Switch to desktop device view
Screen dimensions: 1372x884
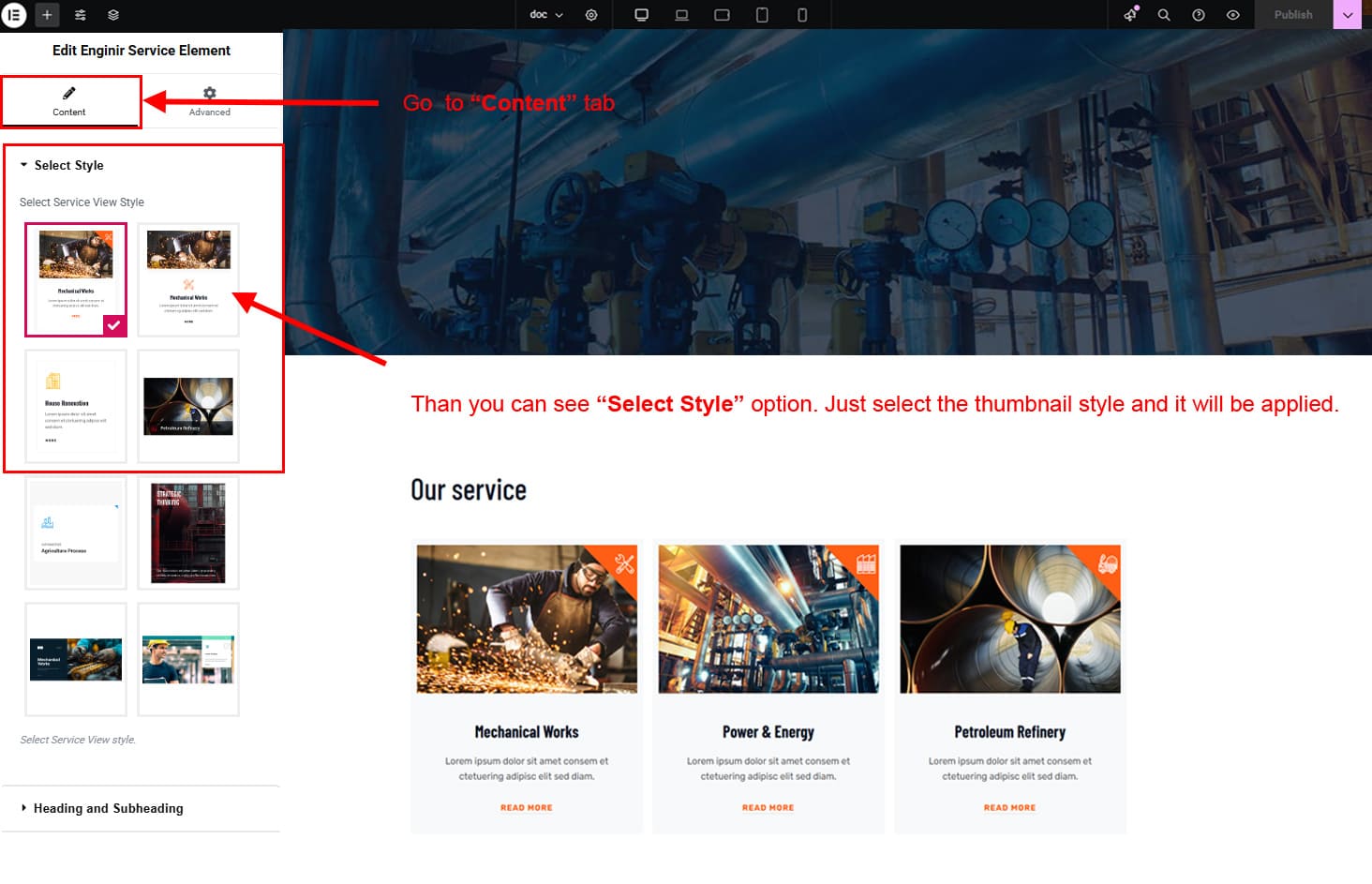click(642, 15)
